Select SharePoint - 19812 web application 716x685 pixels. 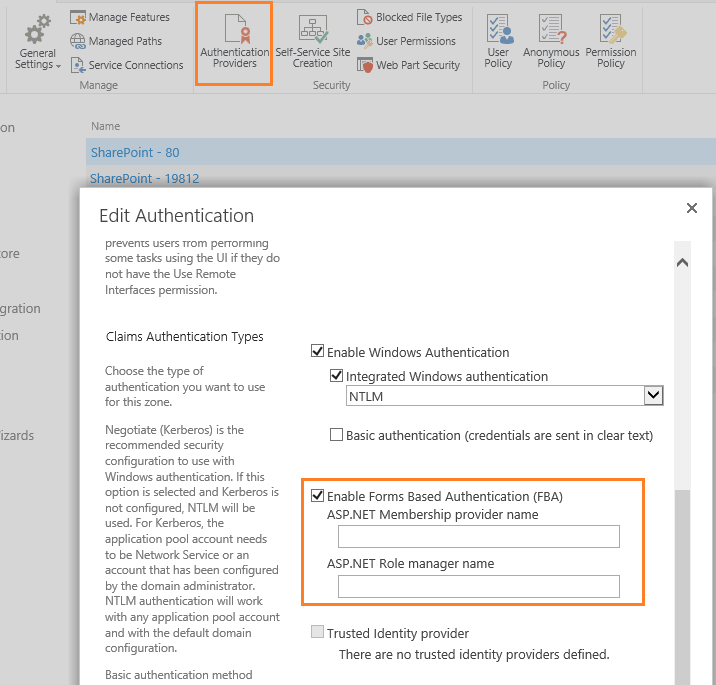click(x=145, y=179)
